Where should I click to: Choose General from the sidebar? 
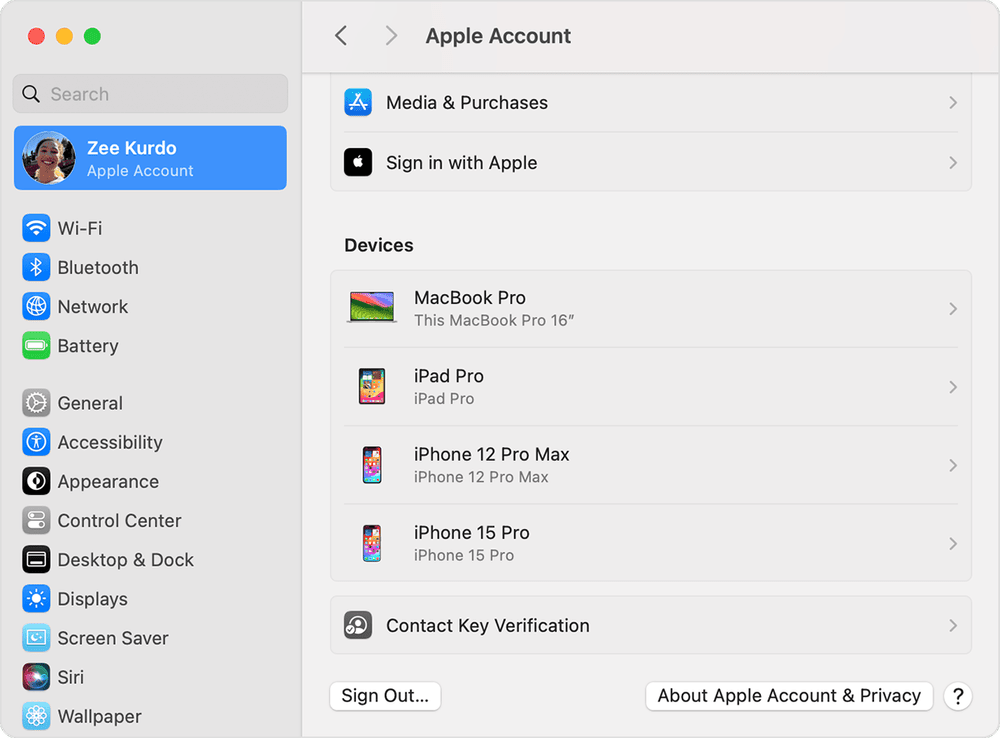coord(37,403)
